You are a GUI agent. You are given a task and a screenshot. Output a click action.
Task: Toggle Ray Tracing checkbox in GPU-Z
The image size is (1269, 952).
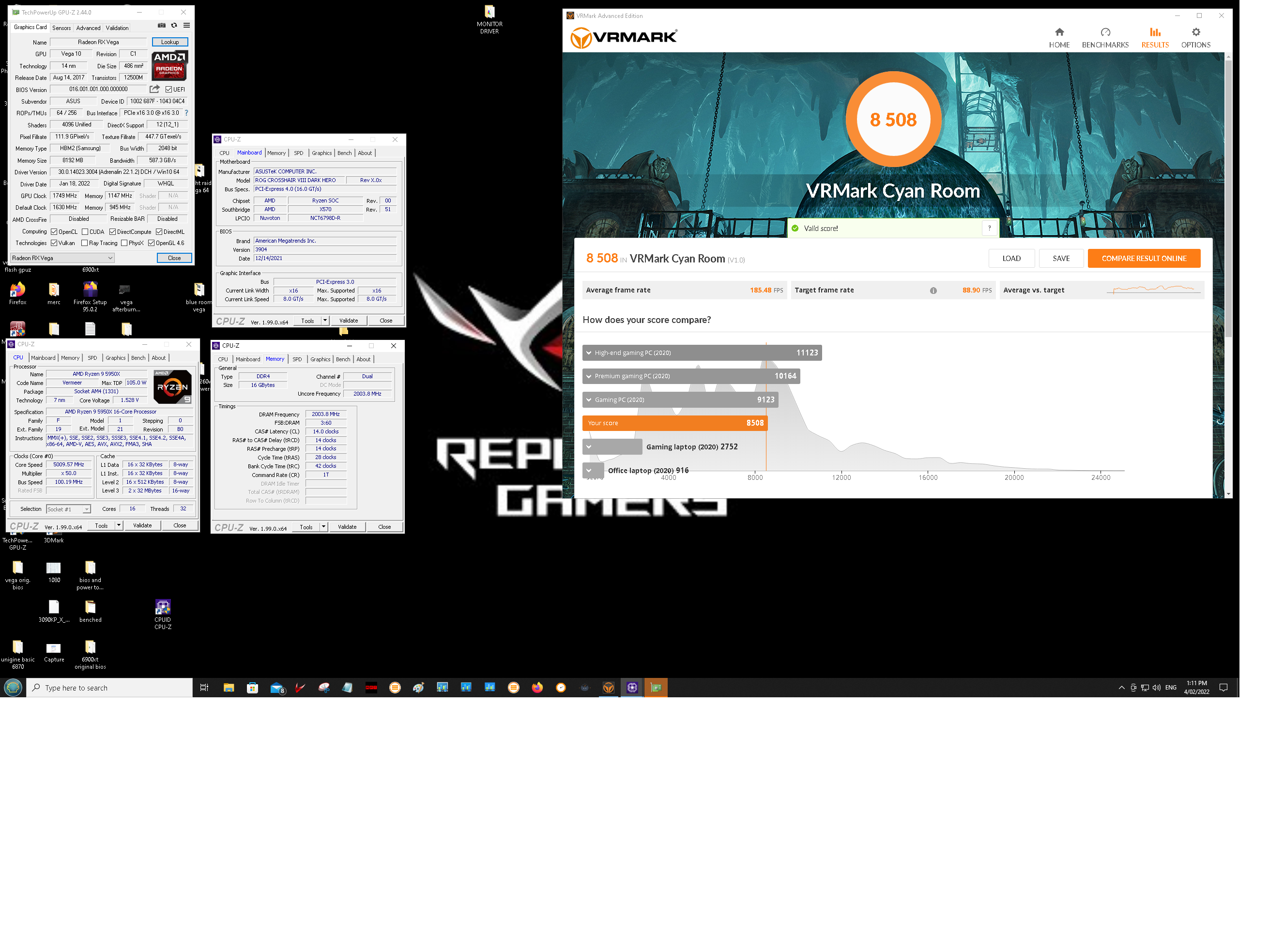coord(84,243)
